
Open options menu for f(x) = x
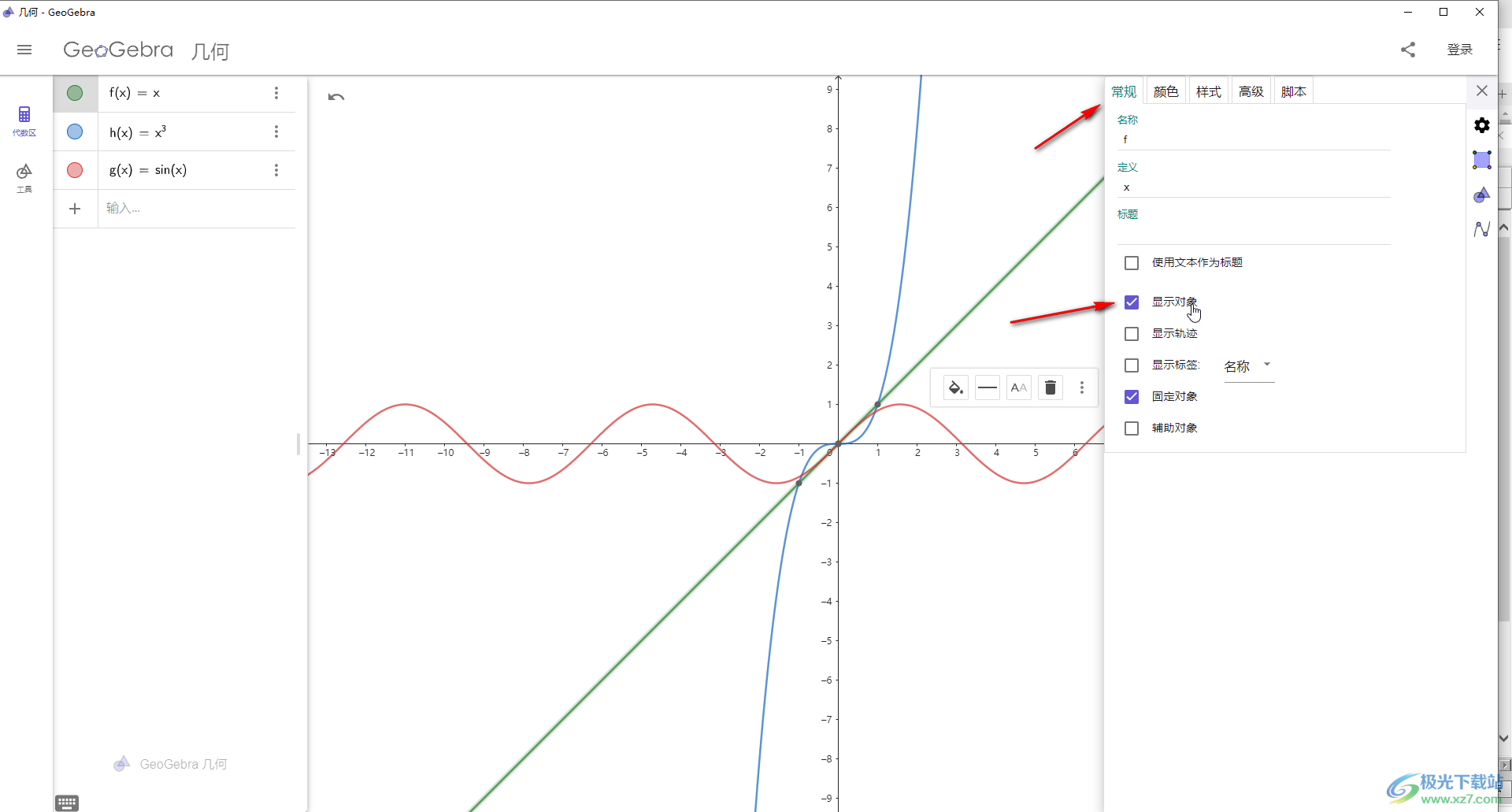[276, 93]
